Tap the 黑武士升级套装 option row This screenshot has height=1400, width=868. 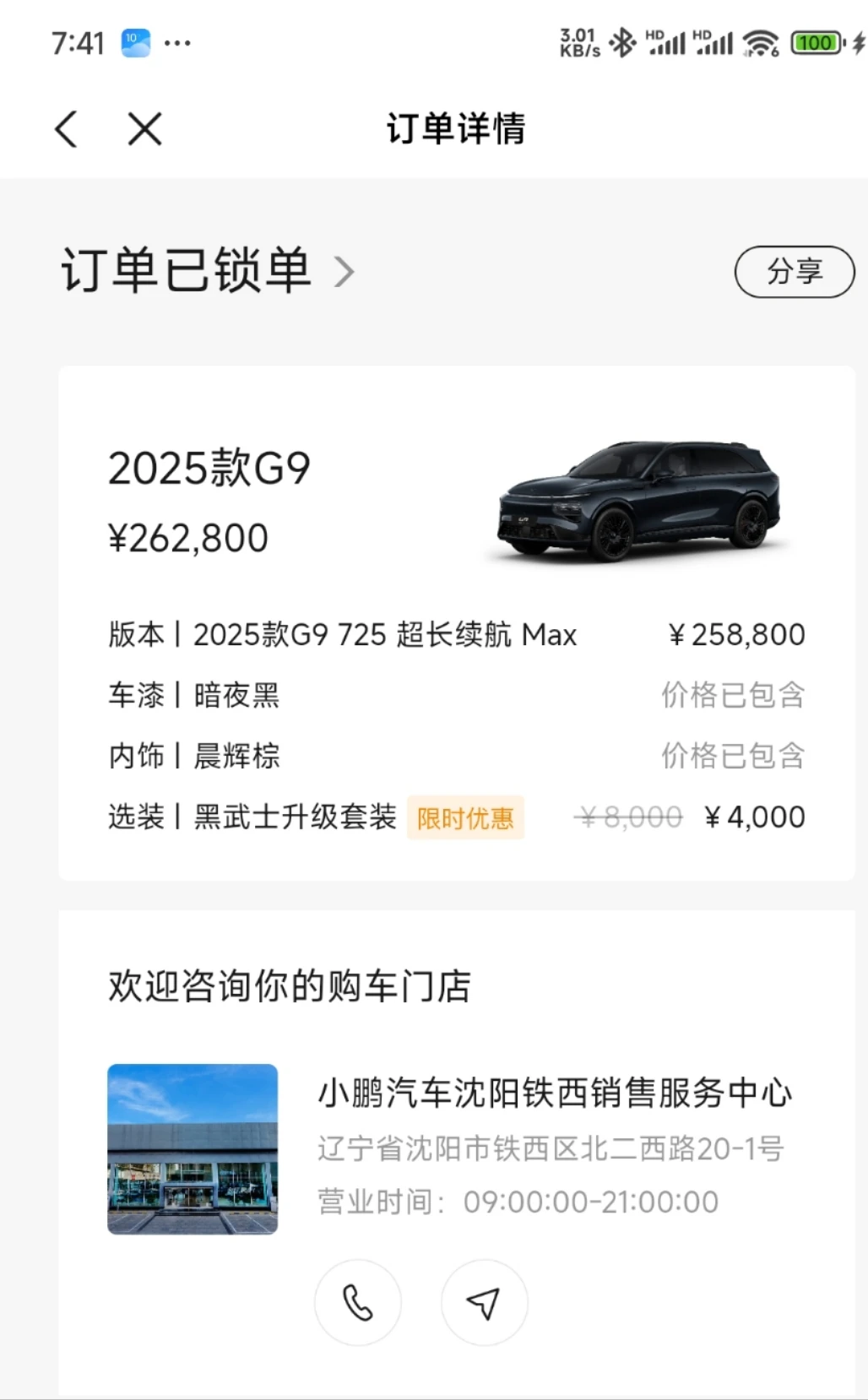click(295, 817)
